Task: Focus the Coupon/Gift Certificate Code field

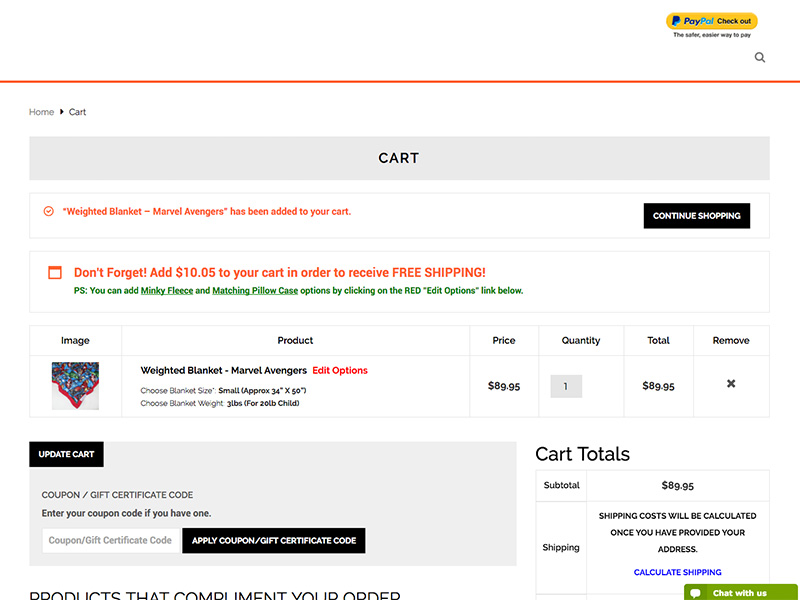Action: 111,540
